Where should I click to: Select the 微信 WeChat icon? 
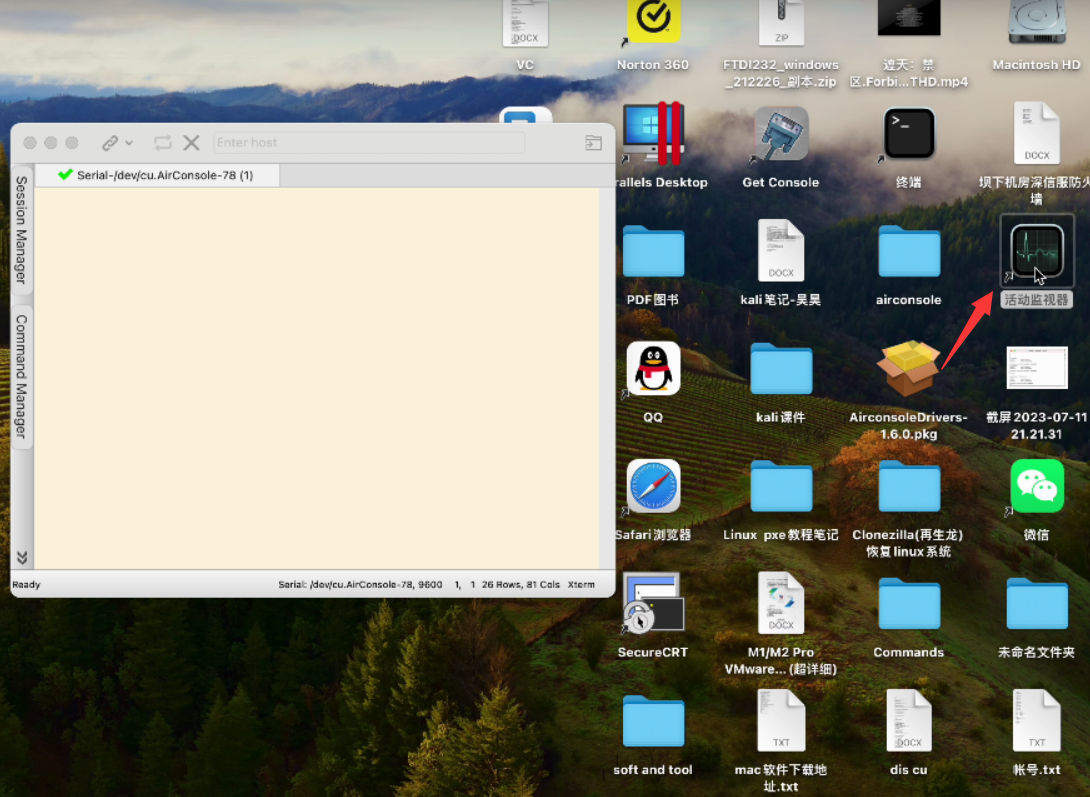click(1036, 486)
